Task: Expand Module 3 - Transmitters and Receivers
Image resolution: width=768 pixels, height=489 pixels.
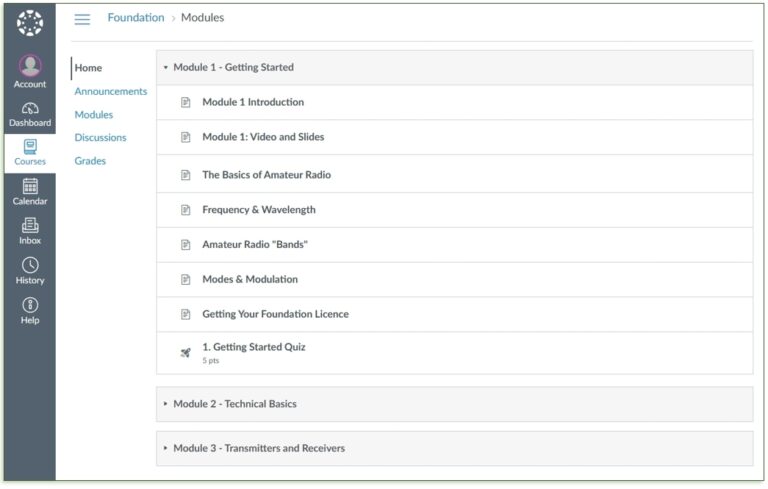Action: 166,448
